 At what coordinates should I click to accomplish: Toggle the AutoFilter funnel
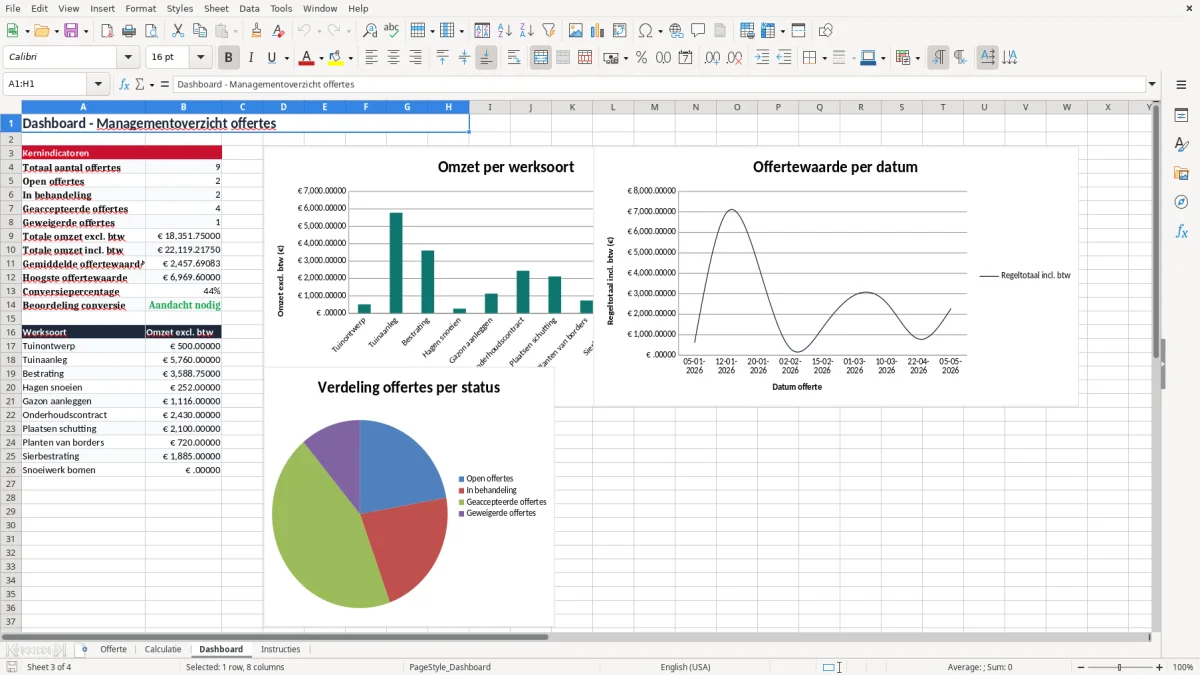tap(549, 31)
